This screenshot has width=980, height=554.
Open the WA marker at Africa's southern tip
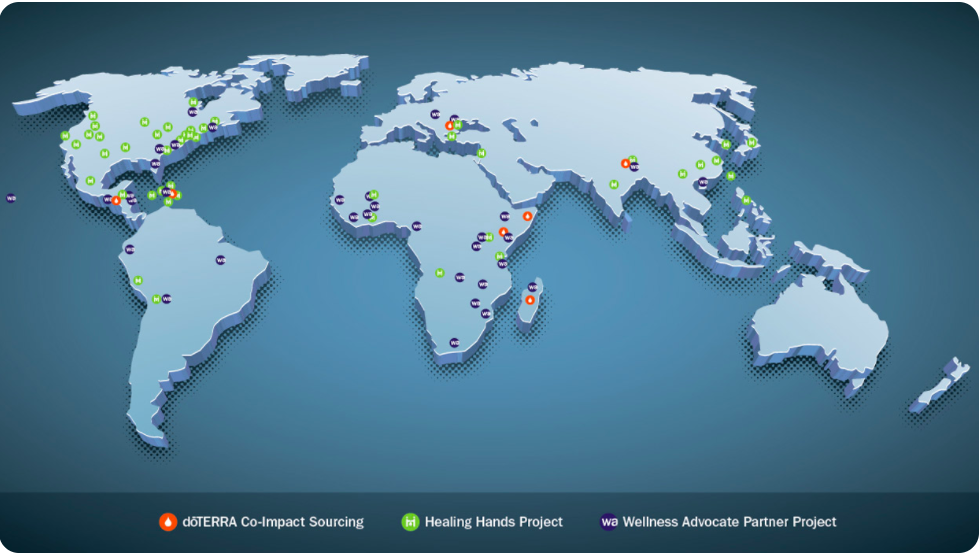pyautogui.click(x=454, y=342)
